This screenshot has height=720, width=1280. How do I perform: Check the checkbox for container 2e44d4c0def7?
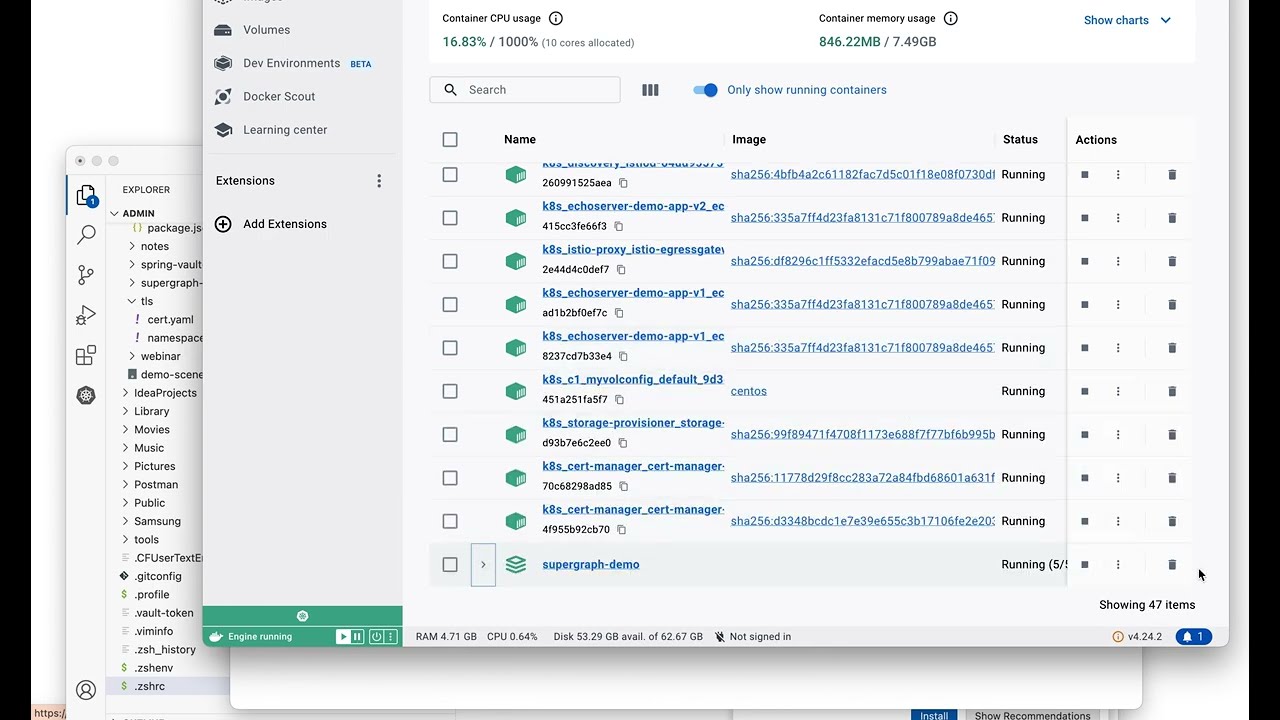pos(450,261)
